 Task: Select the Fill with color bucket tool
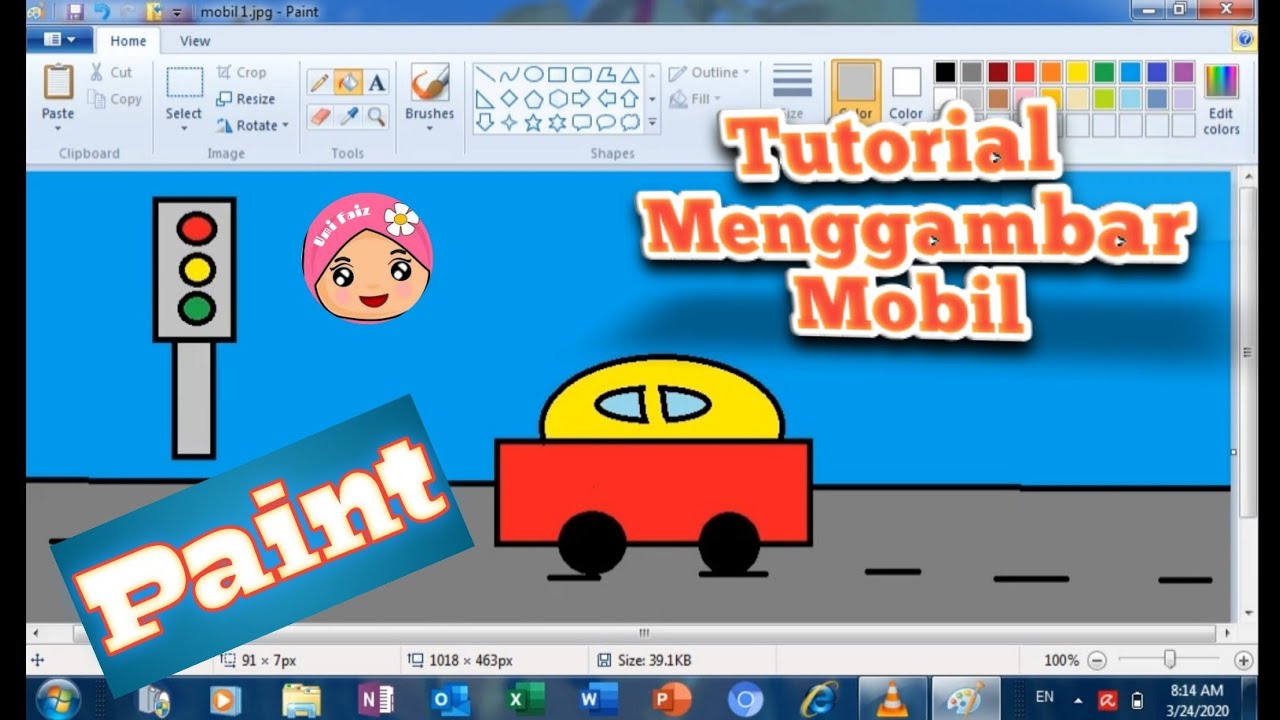point(348,82)
